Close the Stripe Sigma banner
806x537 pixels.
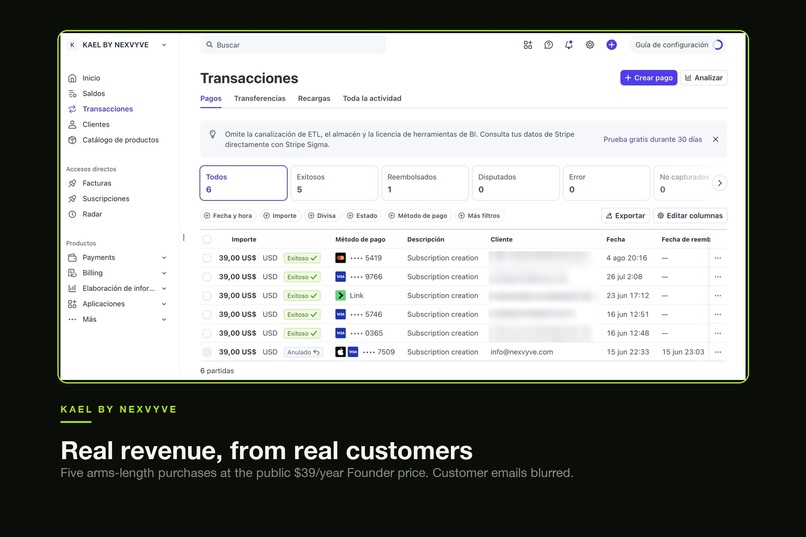pos(716,139)
